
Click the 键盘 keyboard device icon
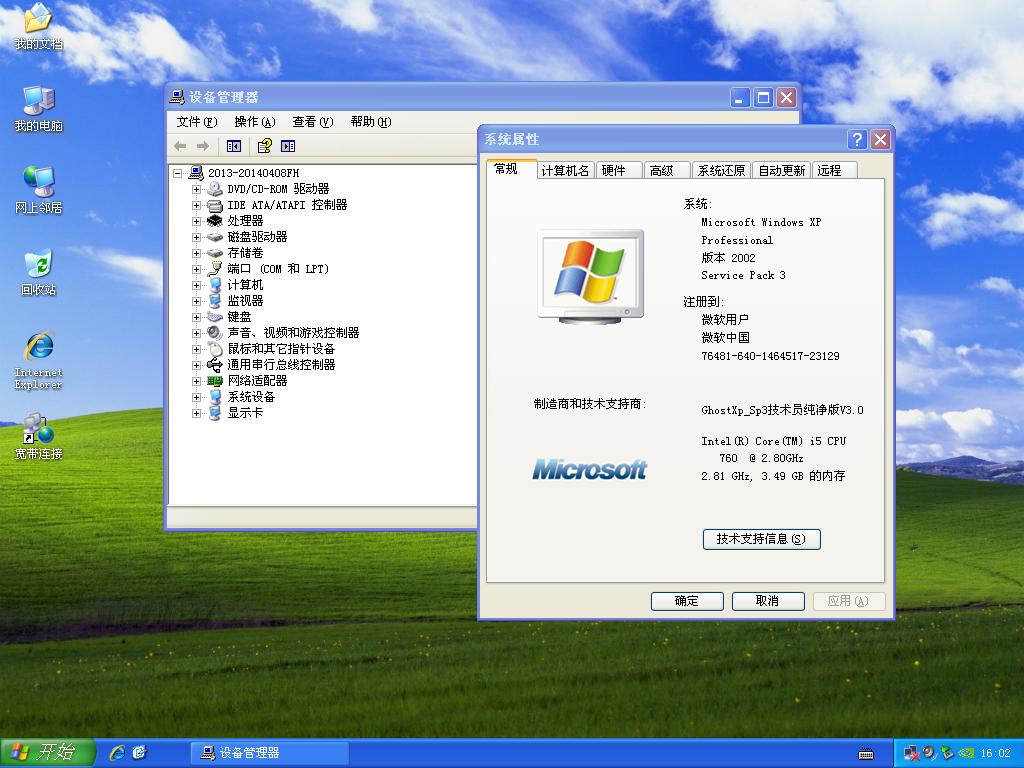[x=215, y=317]
